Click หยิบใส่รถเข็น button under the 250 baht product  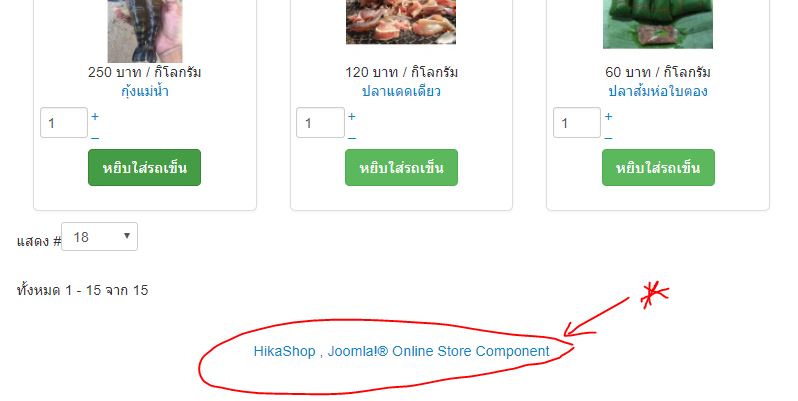coord(145,167)
